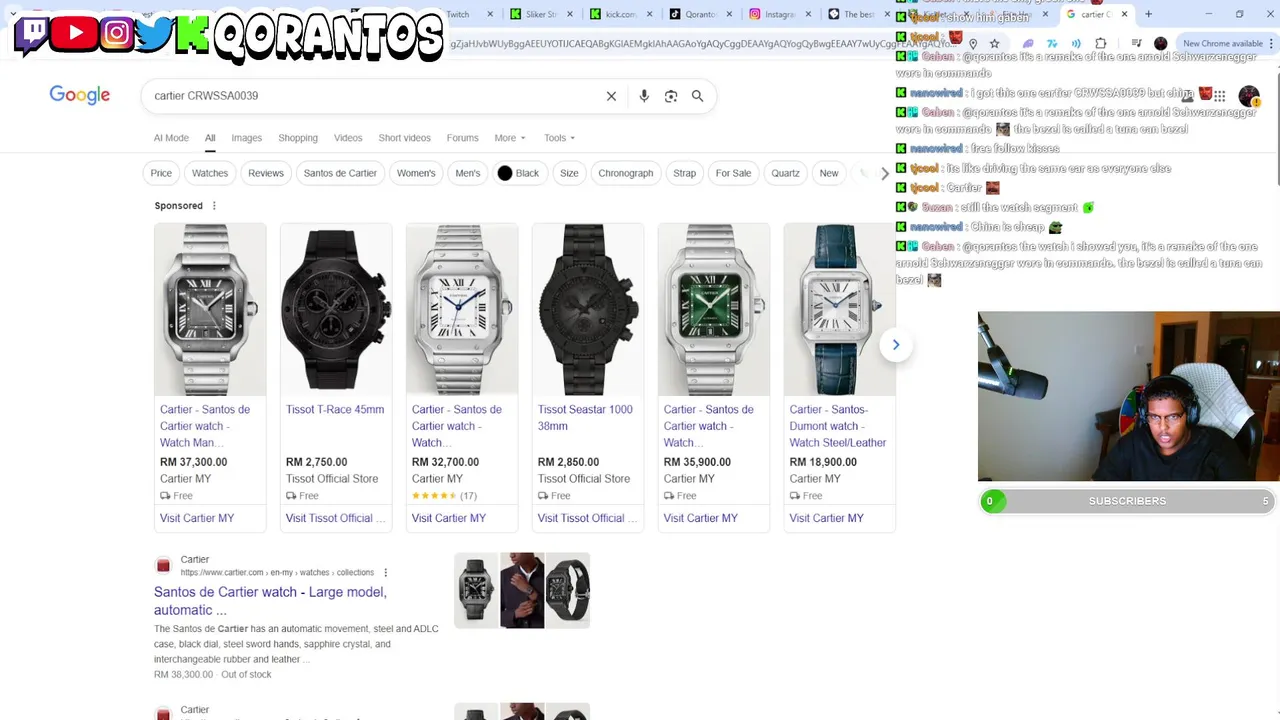
Task: Open the Shopping search tab
Action: (x=298, y=138)
